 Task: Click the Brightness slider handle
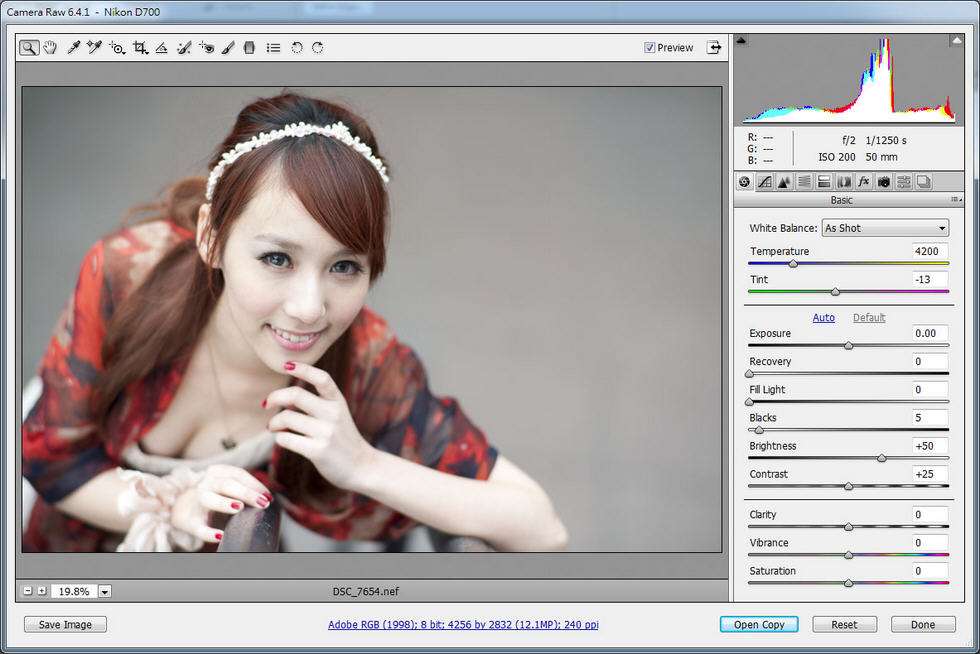[x=882, y=458]
